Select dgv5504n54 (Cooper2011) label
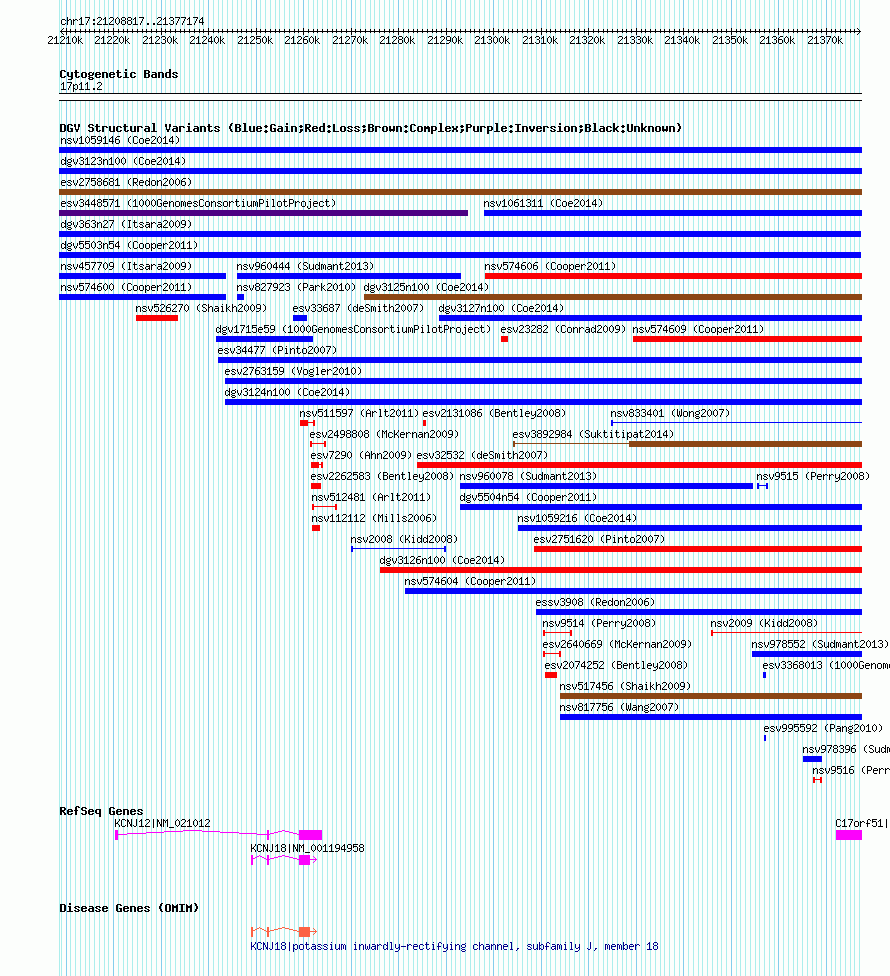 pos(528,497)
